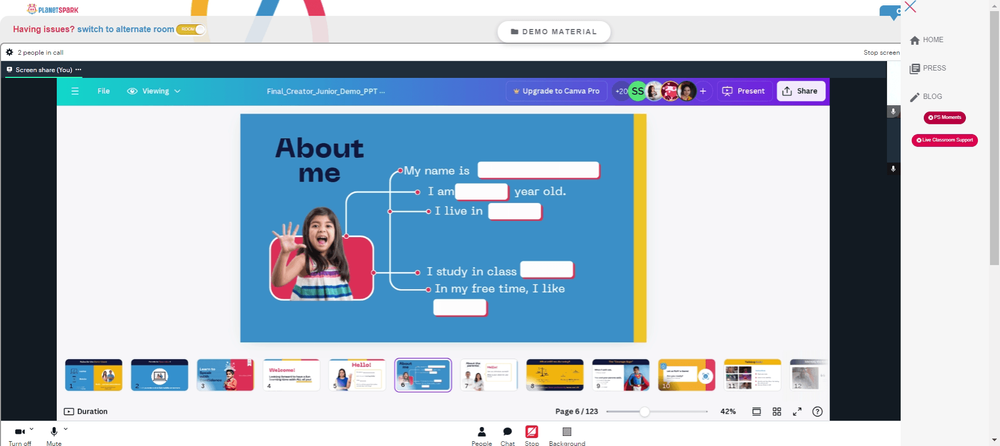
Task: Click the PlanetSpark logo
Action: tap(53, 9)
